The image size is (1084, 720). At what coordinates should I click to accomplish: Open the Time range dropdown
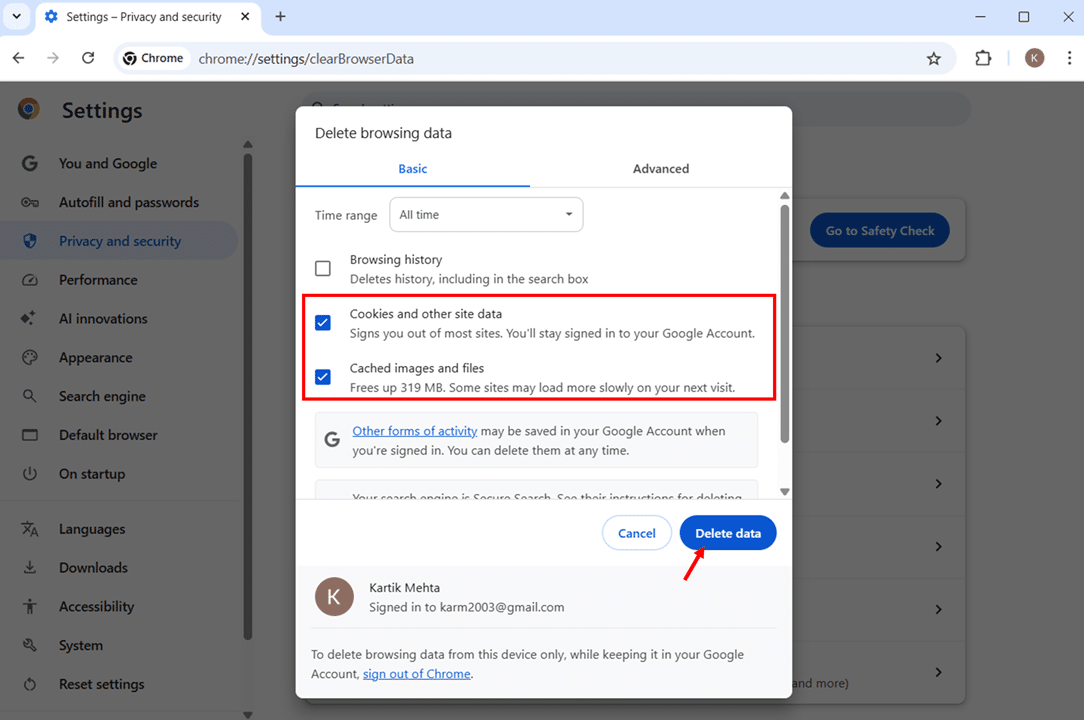click(486, 214)
